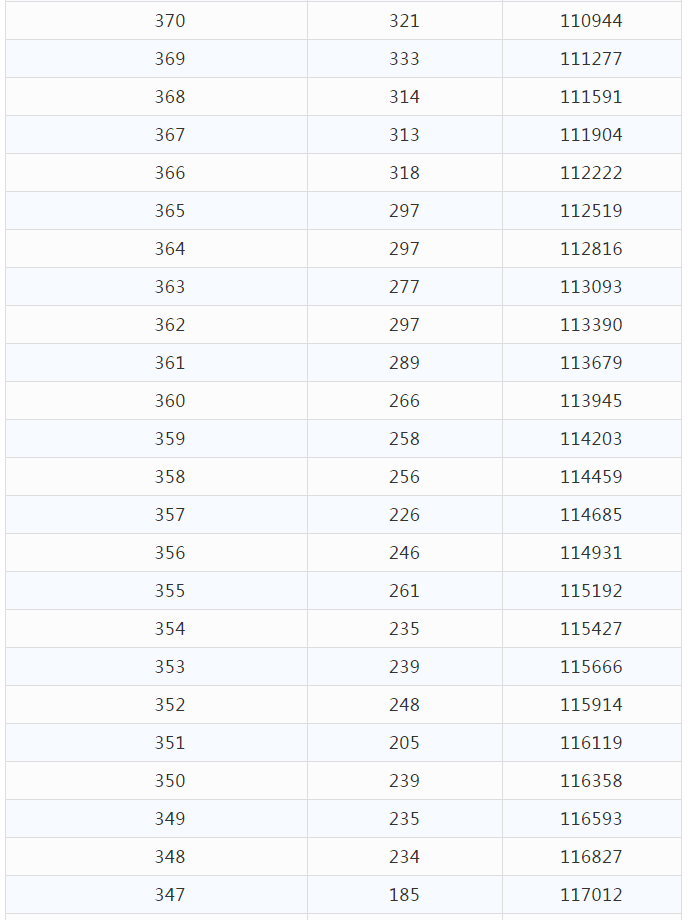The width and height of the screenshot is (693, 920).
Task: Click the score cell 370
Action: (x=170, y=21)
